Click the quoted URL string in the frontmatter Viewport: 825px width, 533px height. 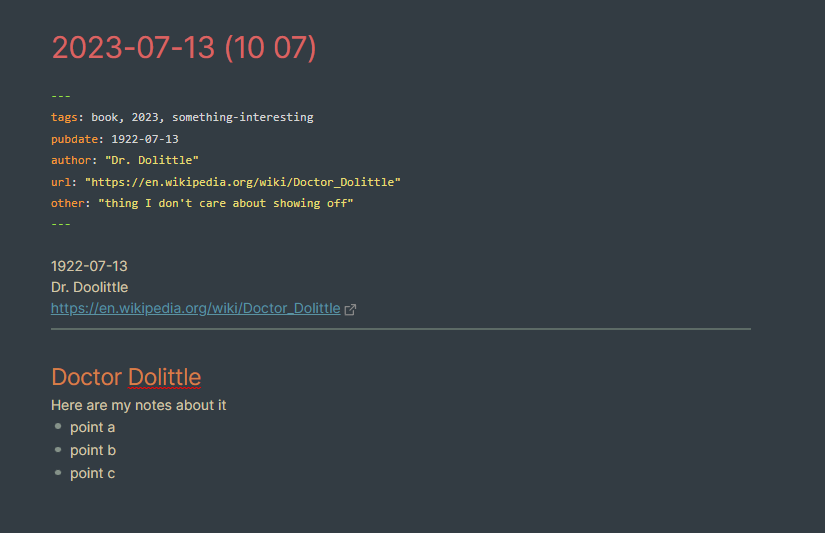(x=242, y=182)
